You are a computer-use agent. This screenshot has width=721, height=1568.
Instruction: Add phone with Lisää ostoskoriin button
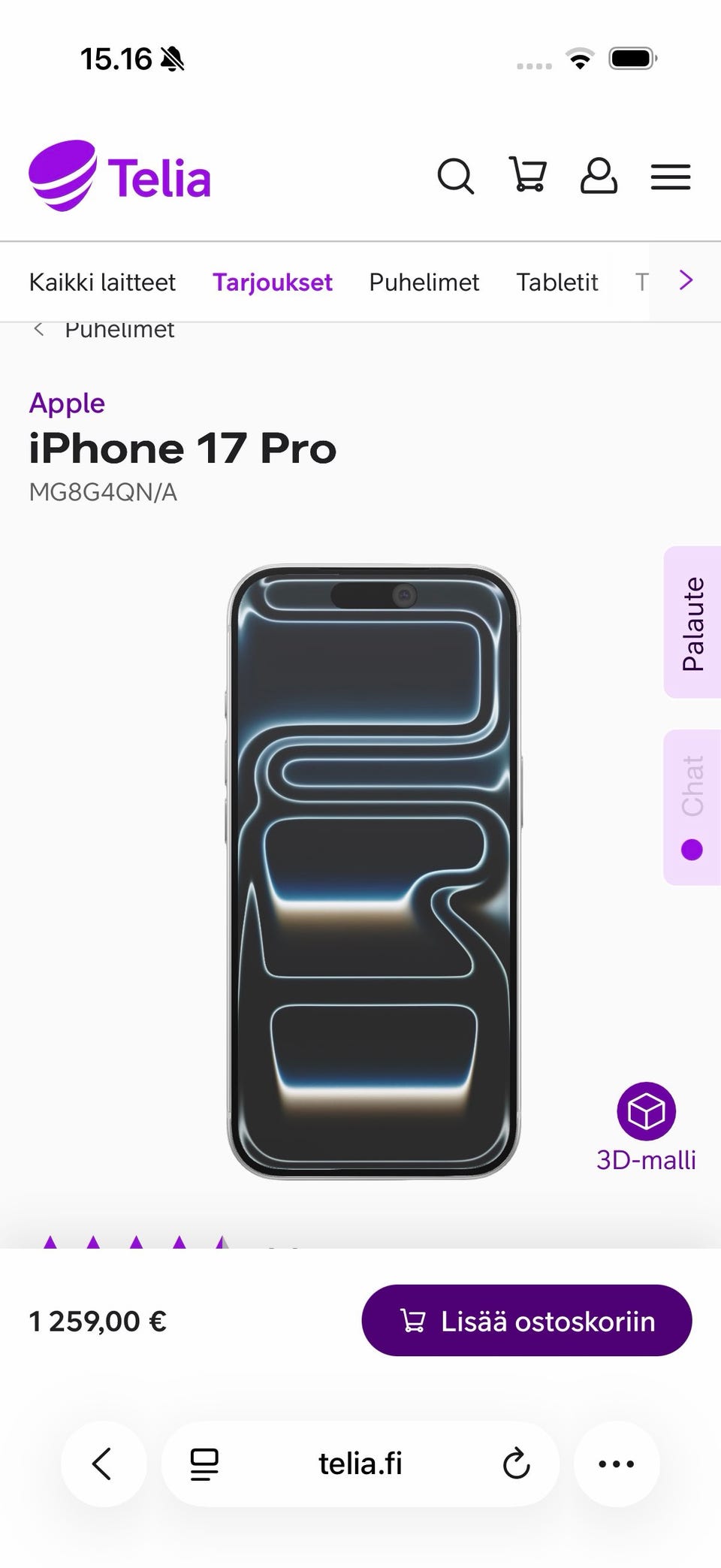[x=526, y=1320]
